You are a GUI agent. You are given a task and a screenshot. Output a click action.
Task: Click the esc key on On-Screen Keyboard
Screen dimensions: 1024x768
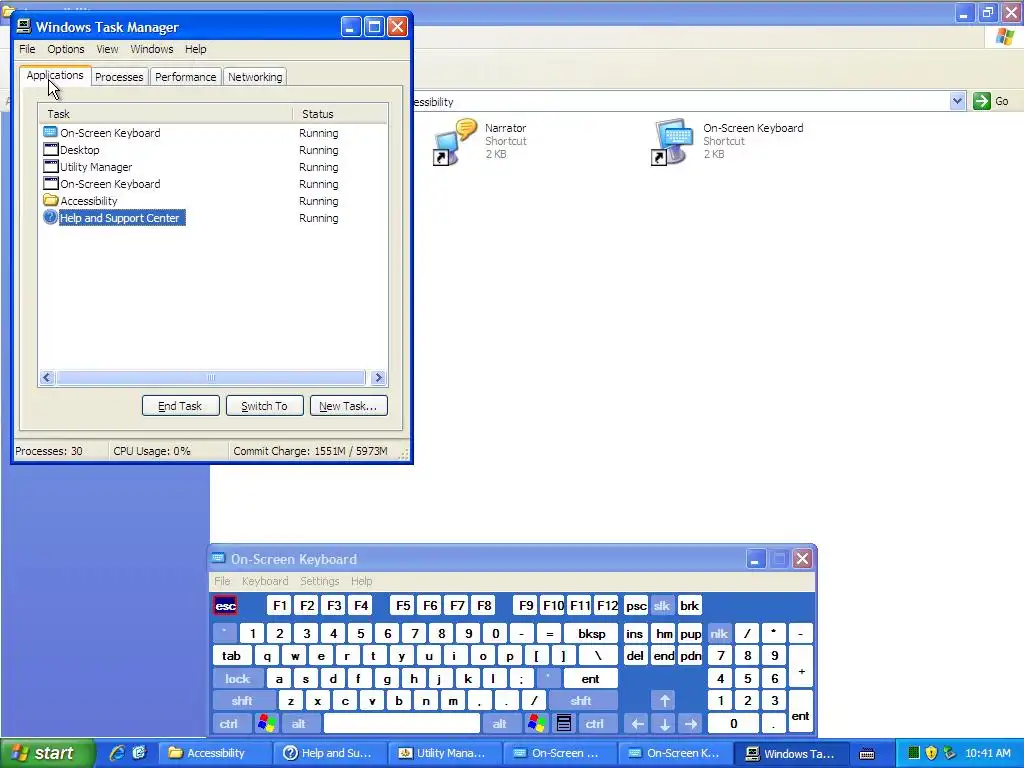click(x=225, y=605)
